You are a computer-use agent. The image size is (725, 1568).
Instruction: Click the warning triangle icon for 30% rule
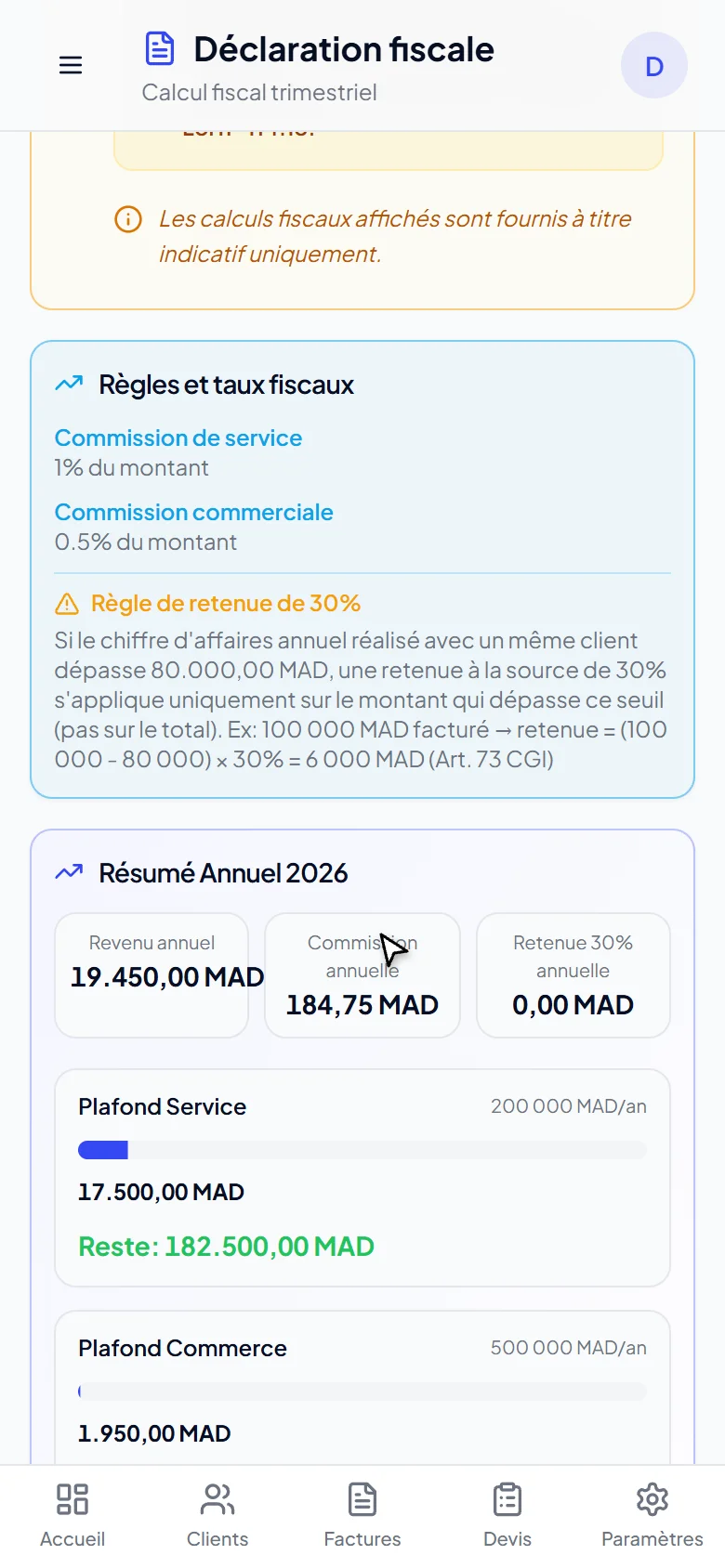pos(67,604)
